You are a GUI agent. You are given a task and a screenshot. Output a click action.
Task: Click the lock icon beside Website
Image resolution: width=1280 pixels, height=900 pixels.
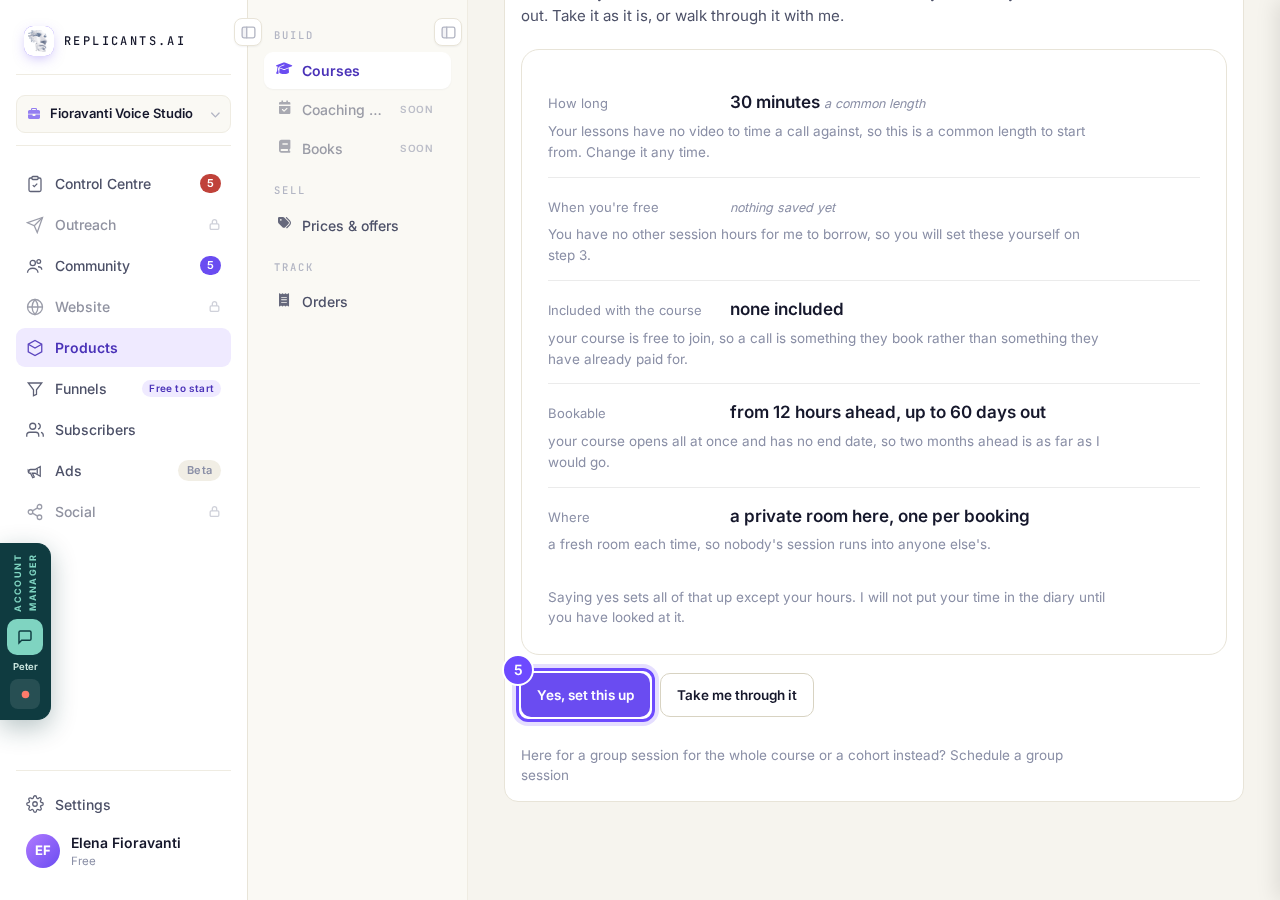pos(214,307)
